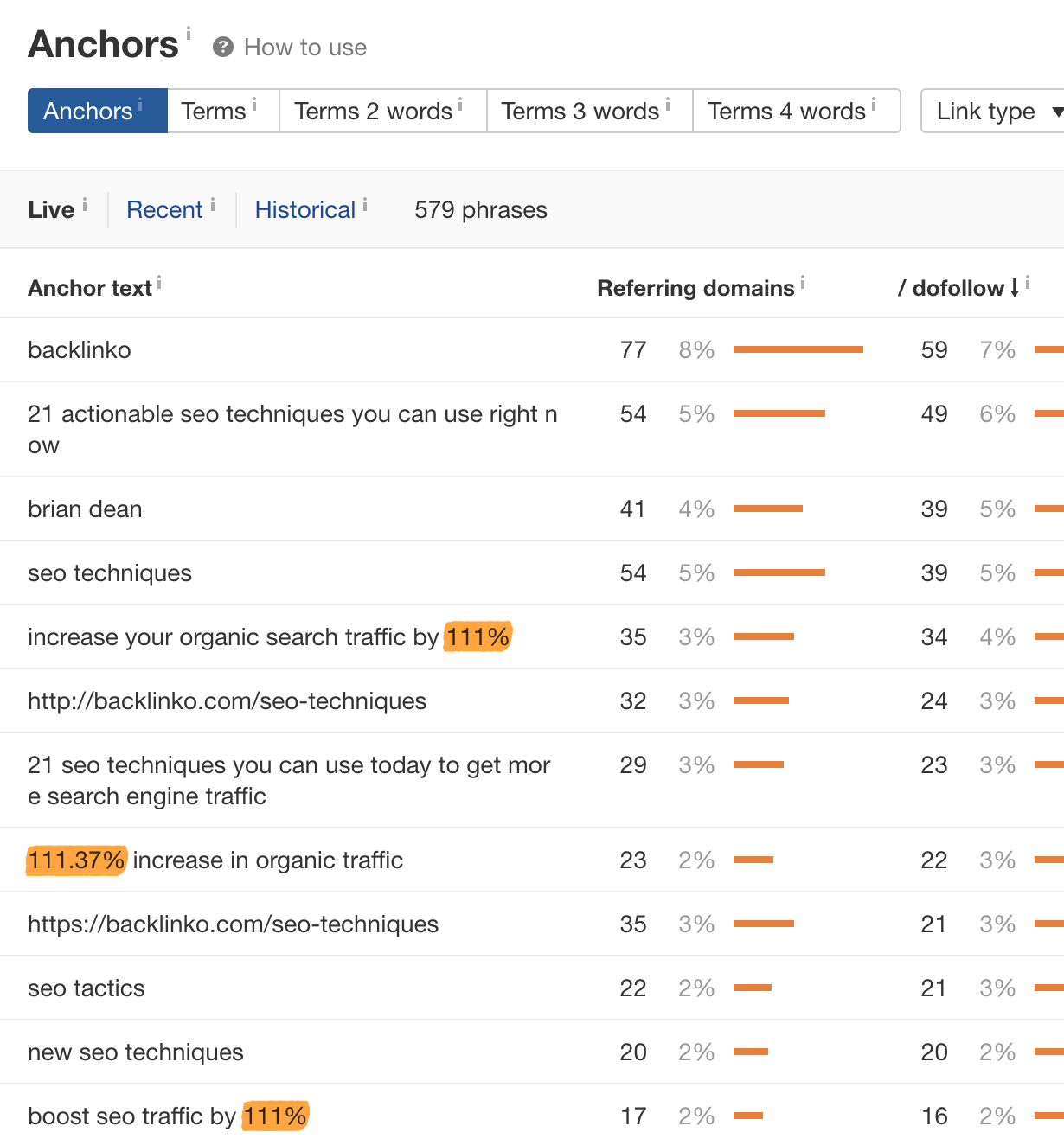Click the 'brian dean' anchor text row
The height and width of the screenshot is (1145, 1064).
click(x=85, y=509)
